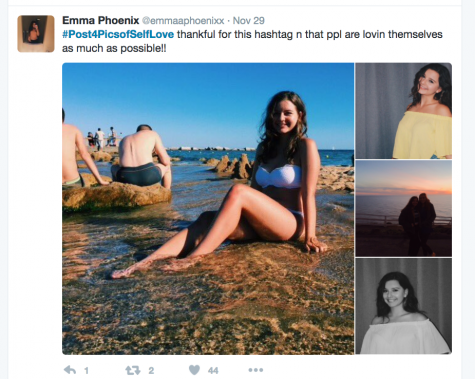Open the yellow off-shoulder top photo
This screenshot has width=475, height=379.
(x=404, y=111)
